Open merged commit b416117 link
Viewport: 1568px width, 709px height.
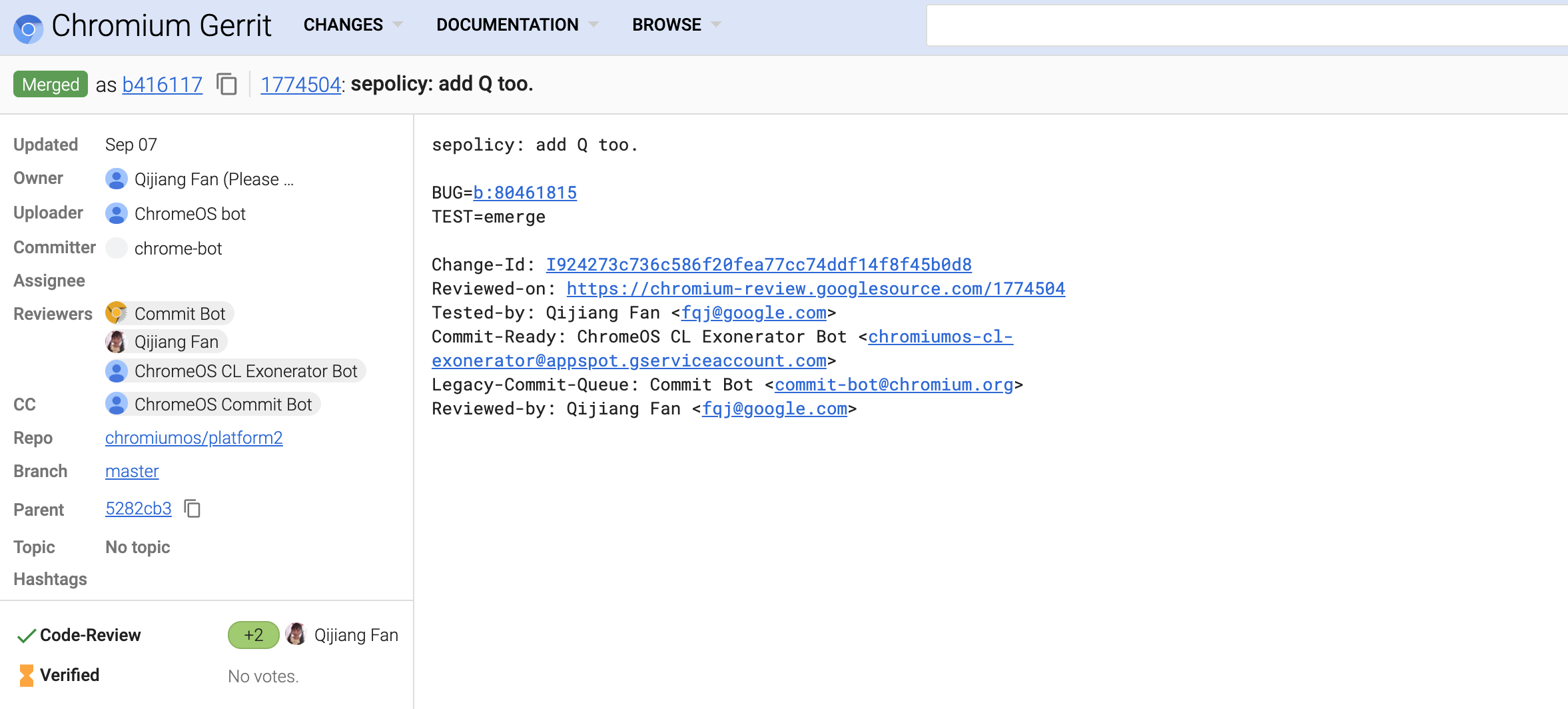[163, 85]
